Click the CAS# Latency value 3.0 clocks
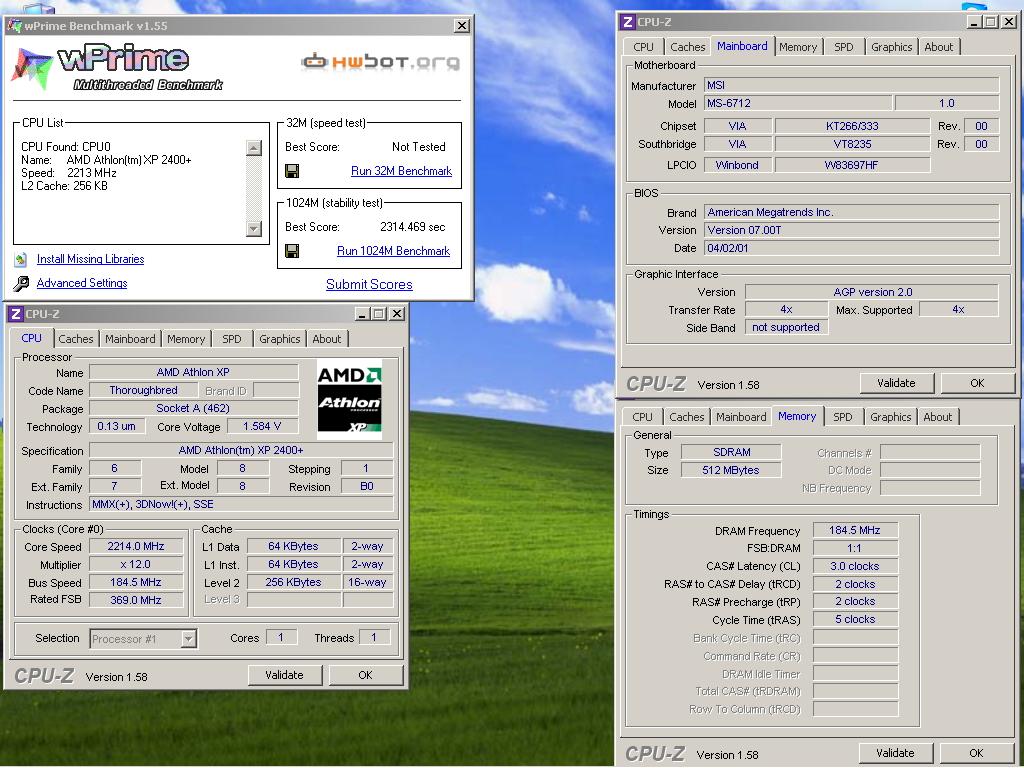The height and width of the screenshot is (768, 1024). [x=855, y=566]
